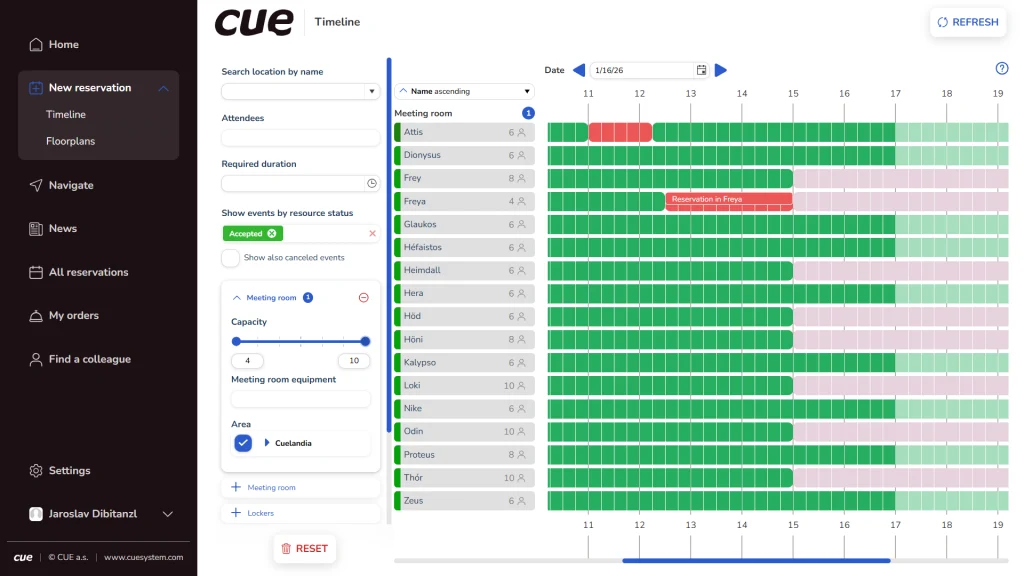Uncheck the Cuelandia area checkbox
1024x576 pixels.
tap(243, 442)
